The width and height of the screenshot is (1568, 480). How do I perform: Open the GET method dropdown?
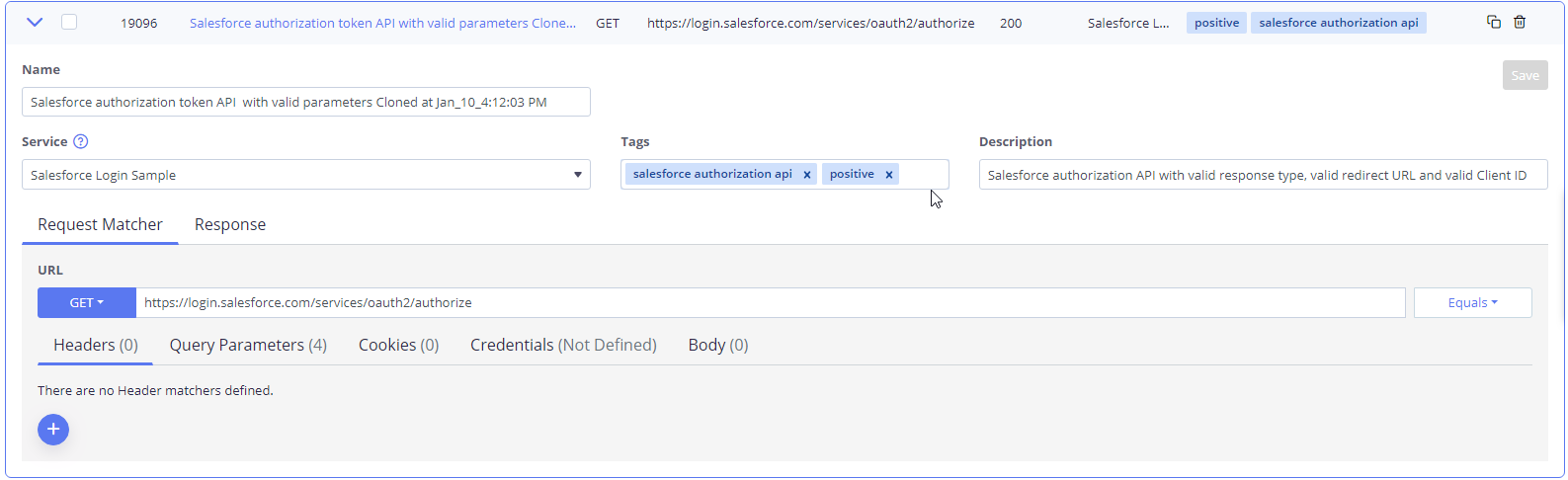pos(87,303)
